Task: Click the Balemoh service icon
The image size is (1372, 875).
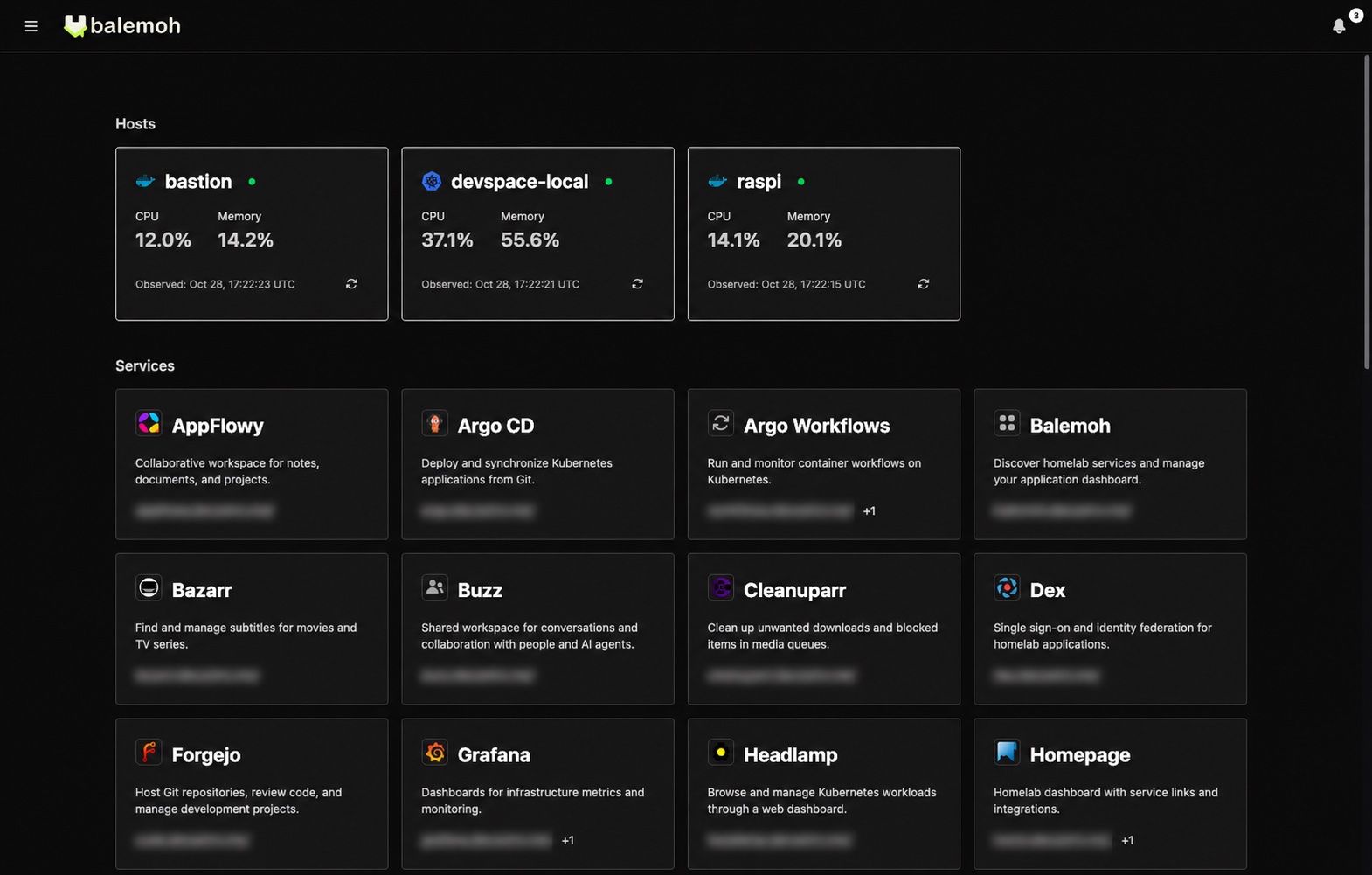Action: pyautogui.click(x=1007, y=423)
